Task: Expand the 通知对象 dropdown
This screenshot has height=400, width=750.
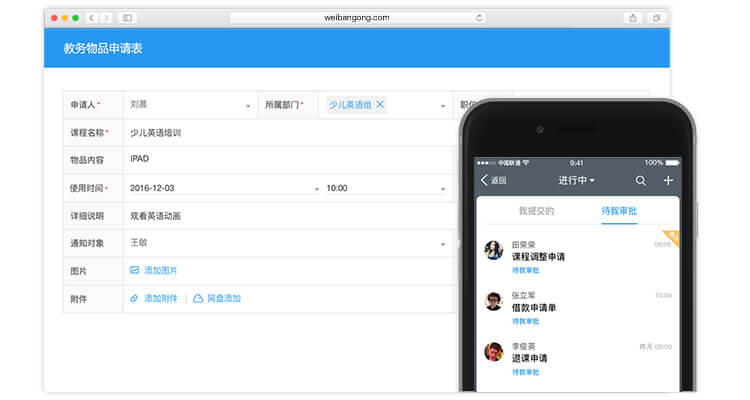Action: pyautogui.click(x=443, y=243)
